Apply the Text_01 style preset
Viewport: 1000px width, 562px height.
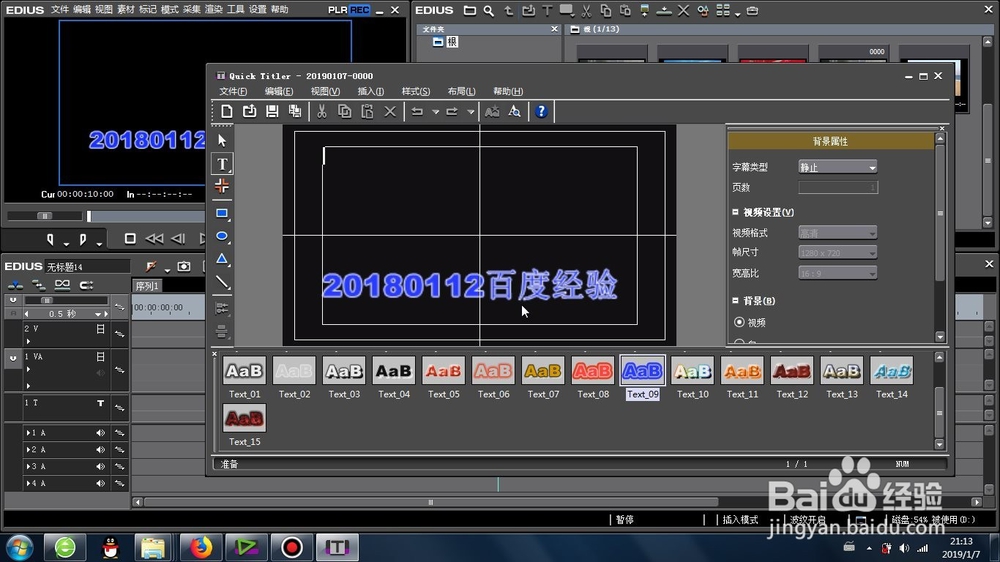[x=244, y=377]
